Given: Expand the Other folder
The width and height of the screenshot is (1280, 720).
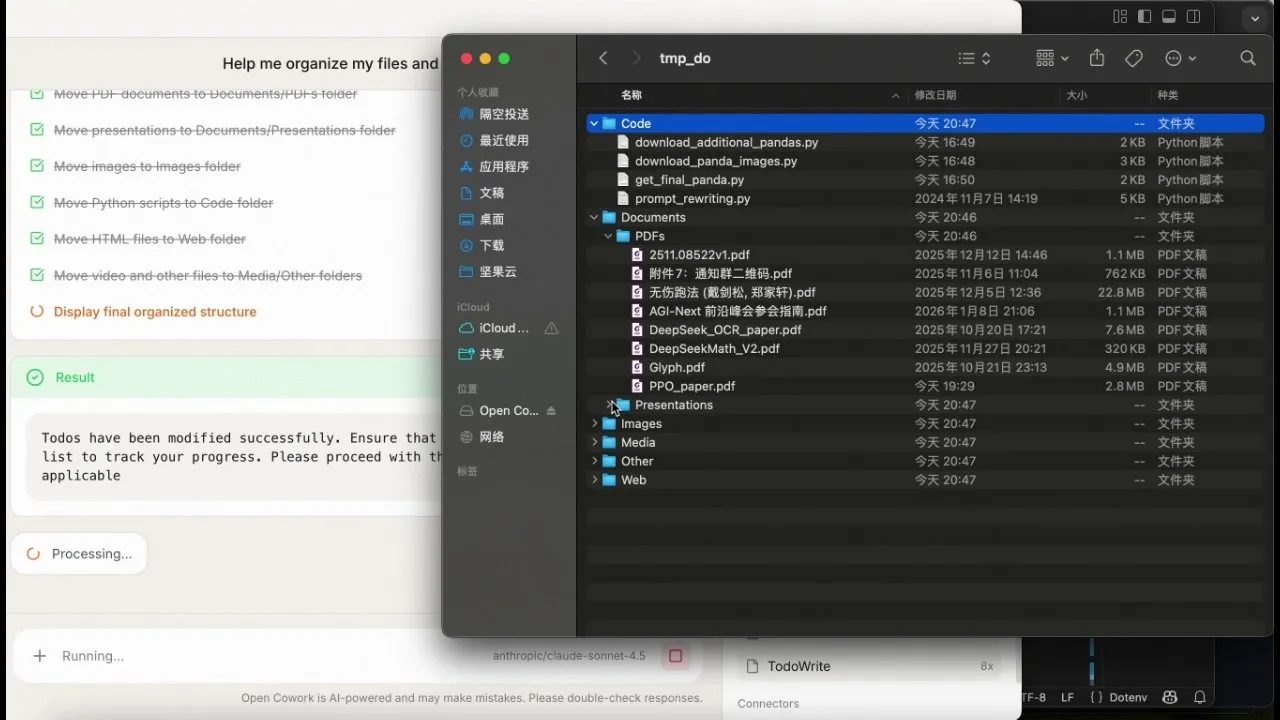Looking at the screenshot, I should [594, 461].
